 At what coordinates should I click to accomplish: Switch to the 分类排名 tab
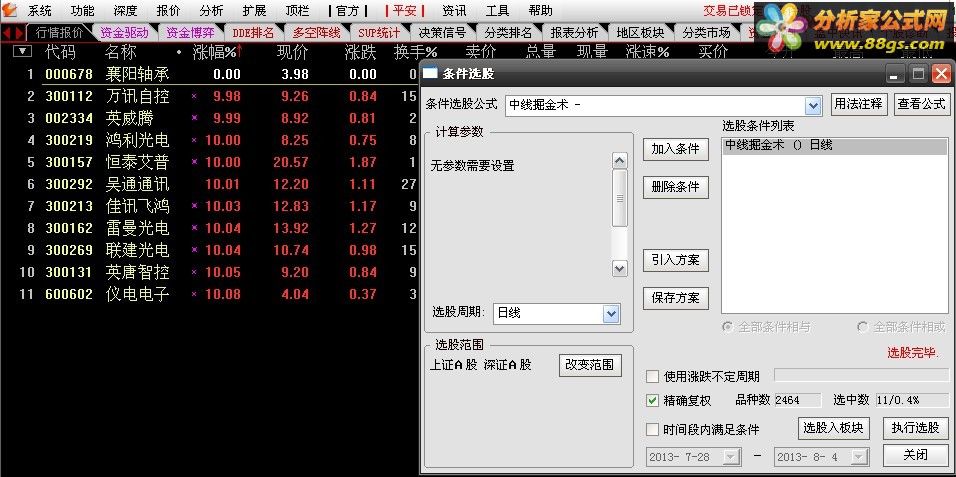click(508, 33)
